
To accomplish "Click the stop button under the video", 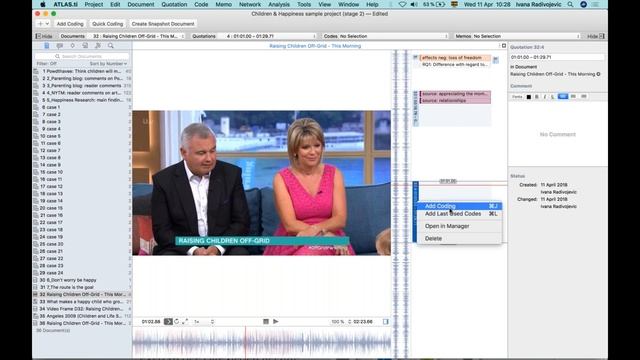I will coord(266,322).
